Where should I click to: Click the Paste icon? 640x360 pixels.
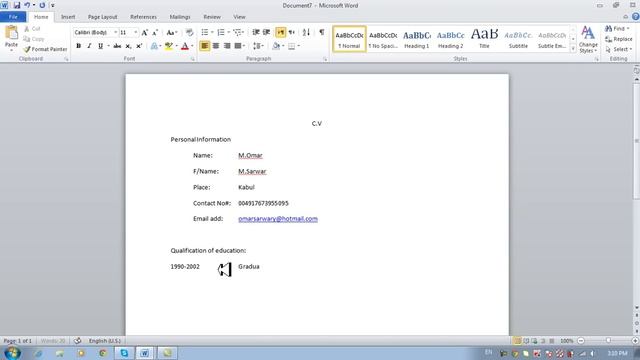(x=11, y=33)
